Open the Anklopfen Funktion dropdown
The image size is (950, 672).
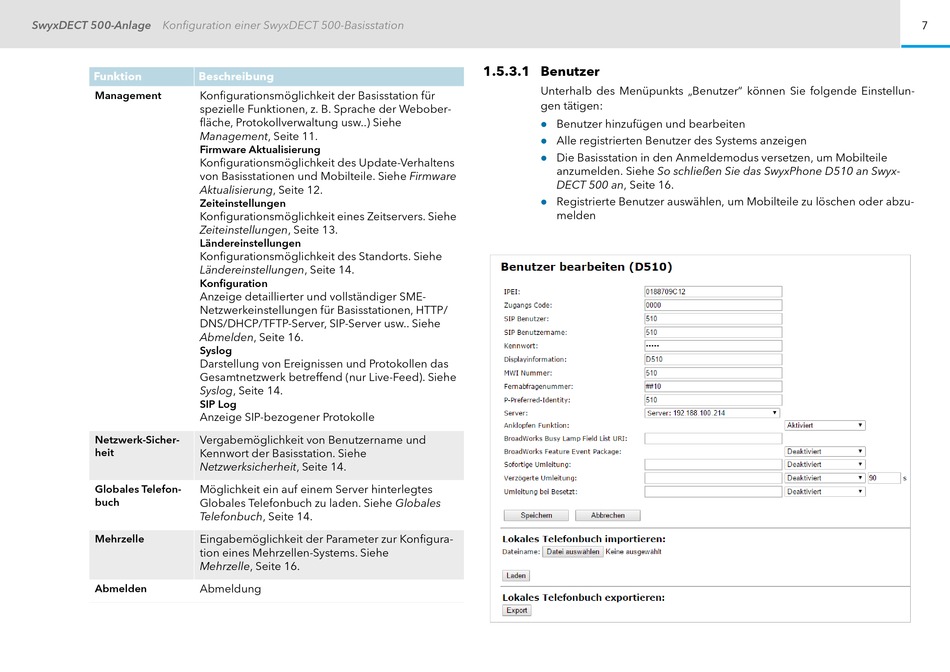(825, 425)
